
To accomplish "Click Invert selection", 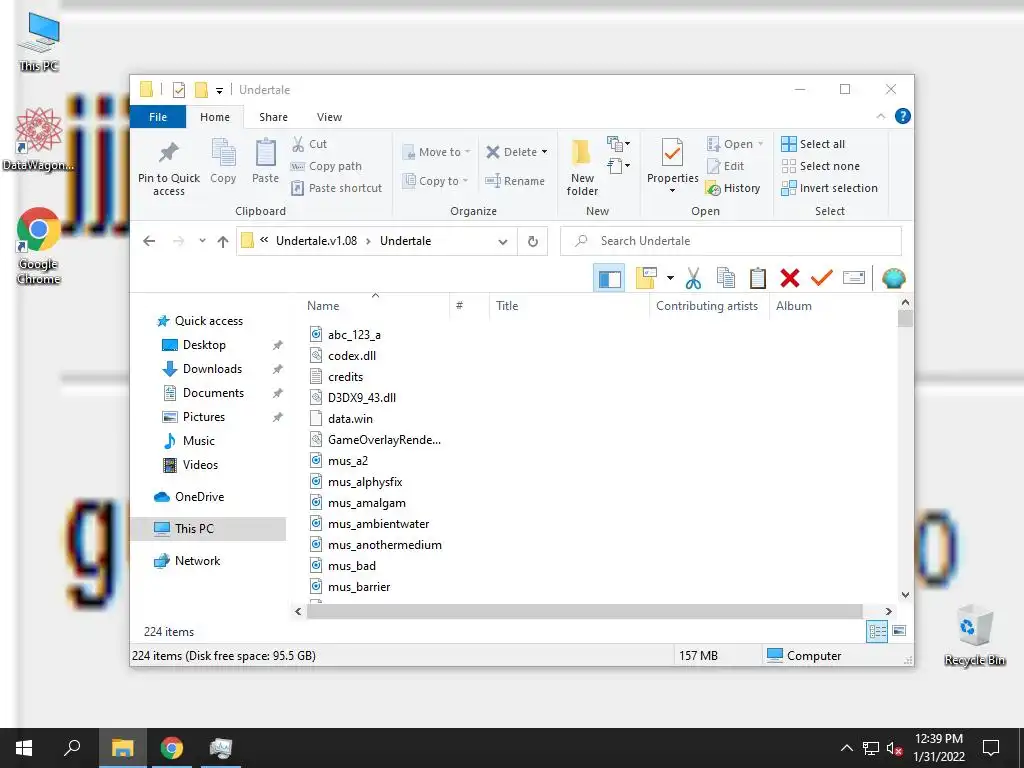I will coord(829,188).
